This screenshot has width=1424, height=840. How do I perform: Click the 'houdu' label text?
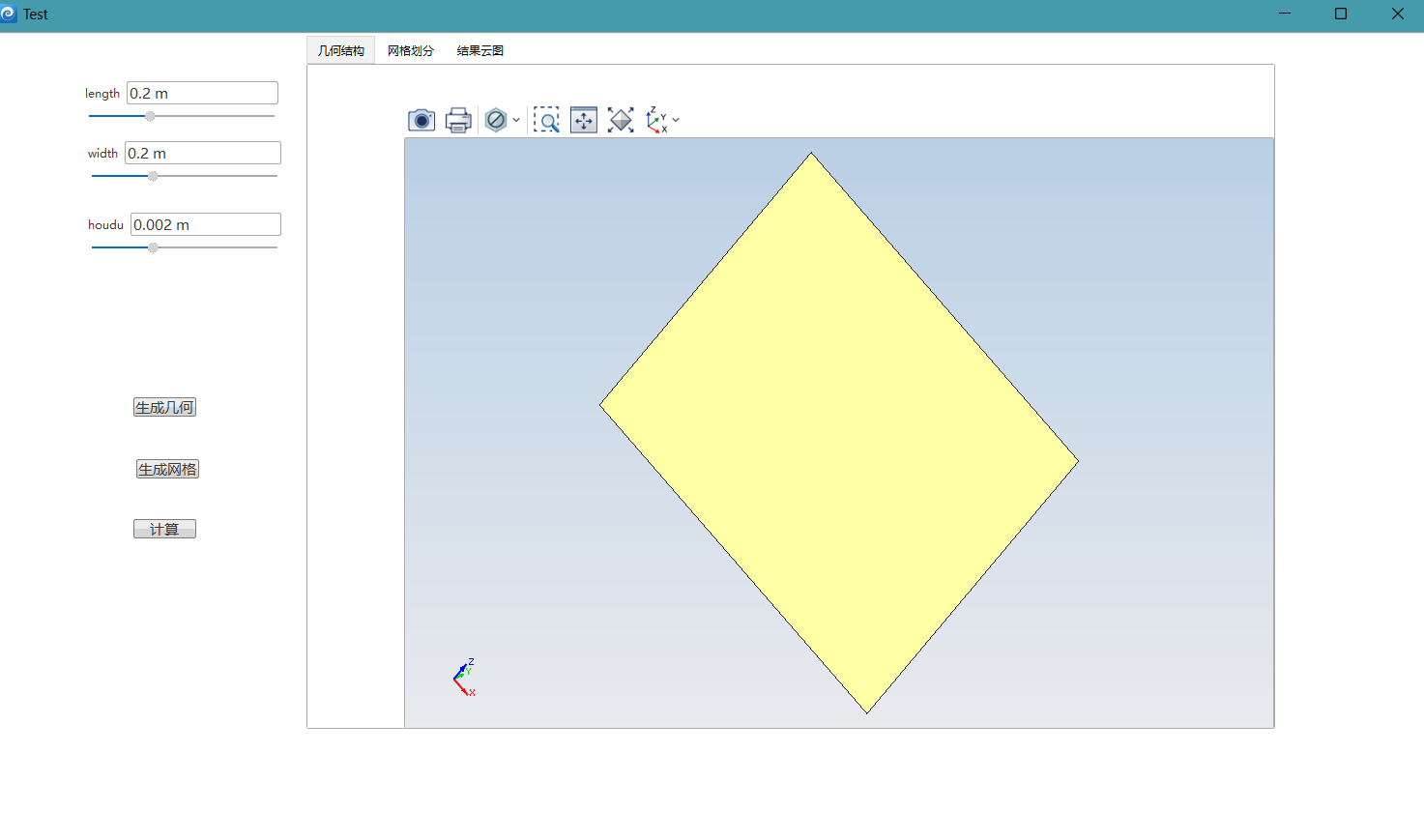(x=105, y=224)
